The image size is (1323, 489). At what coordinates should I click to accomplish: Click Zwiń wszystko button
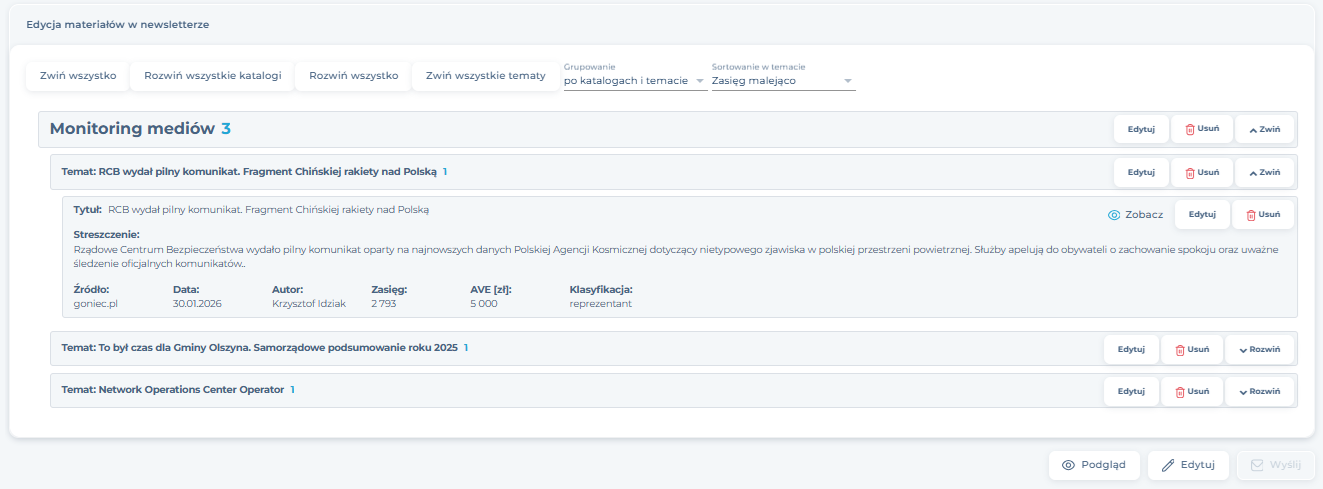click(78, 76)
